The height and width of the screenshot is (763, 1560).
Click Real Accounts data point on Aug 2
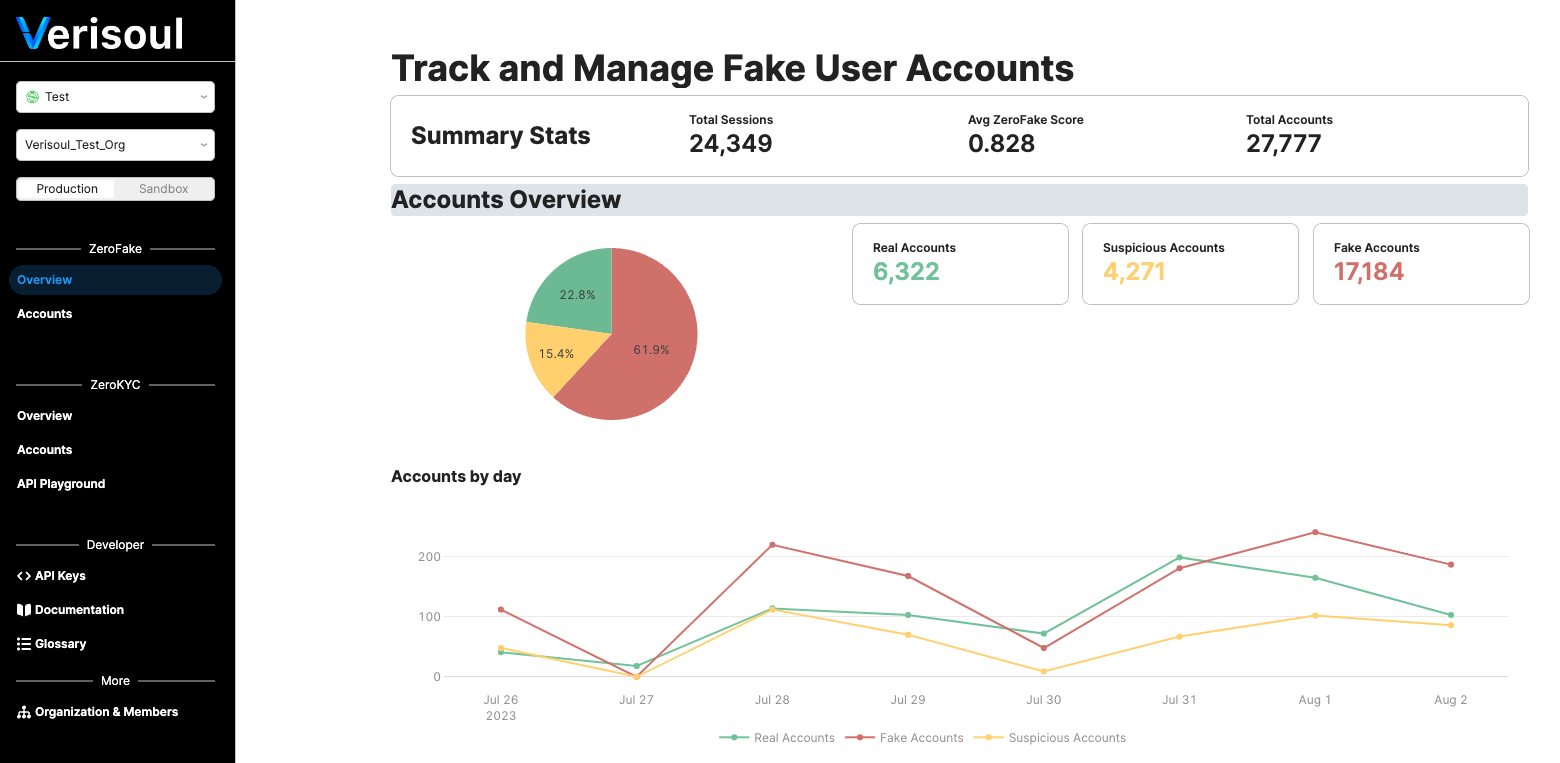(x=1451, y=615)
